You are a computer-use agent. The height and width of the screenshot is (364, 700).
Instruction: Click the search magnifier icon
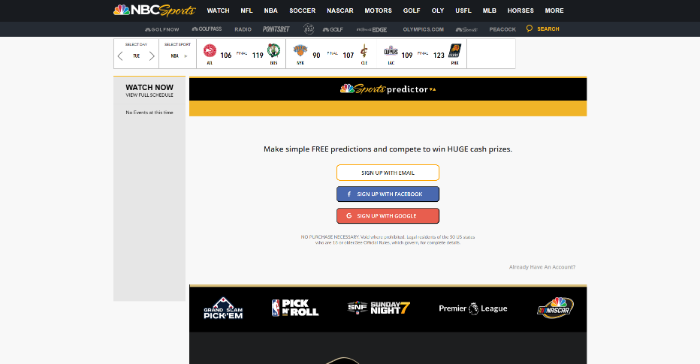click(529, 29)
